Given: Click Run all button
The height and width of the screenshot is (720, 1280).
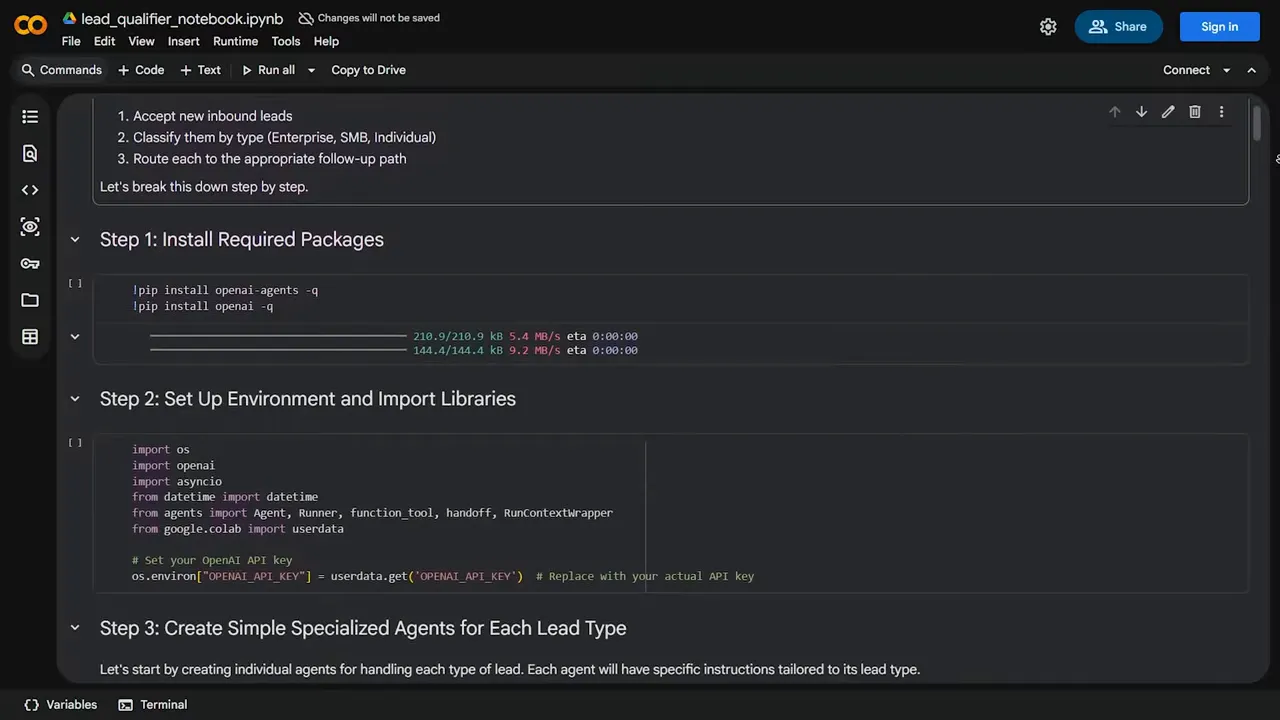Looking at the screenshot, I should point(268,70).
